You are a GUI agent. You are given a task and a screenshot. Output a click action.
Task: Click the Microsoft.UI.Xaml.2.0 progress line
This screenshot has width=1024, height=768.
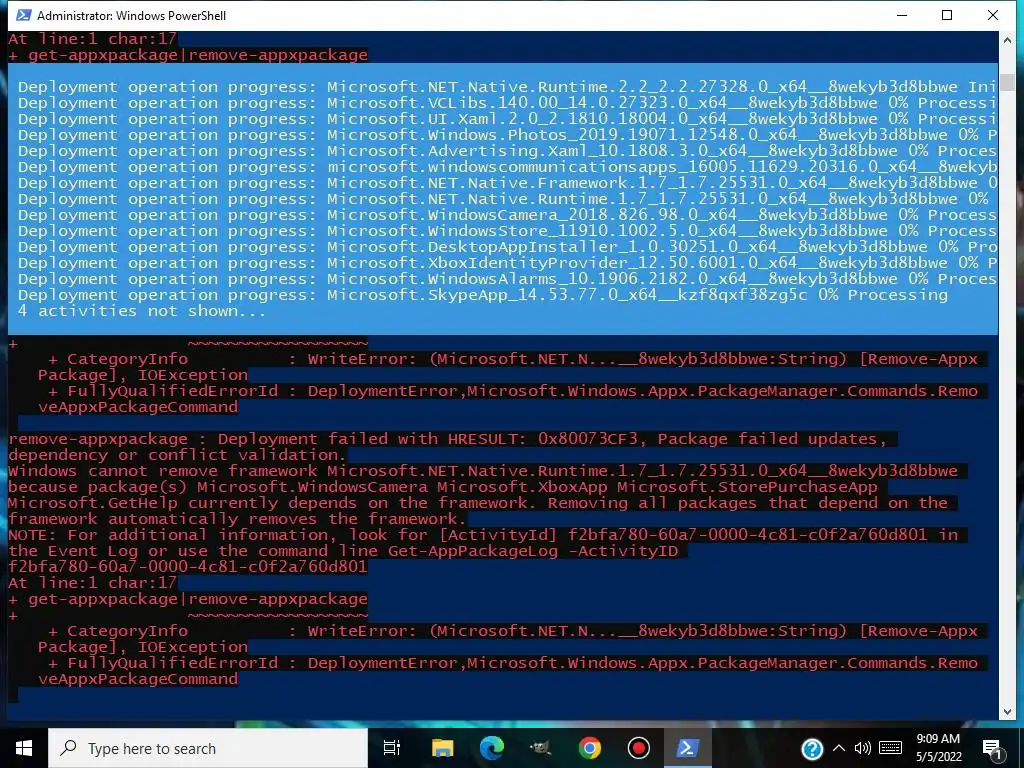pos(507,119)
